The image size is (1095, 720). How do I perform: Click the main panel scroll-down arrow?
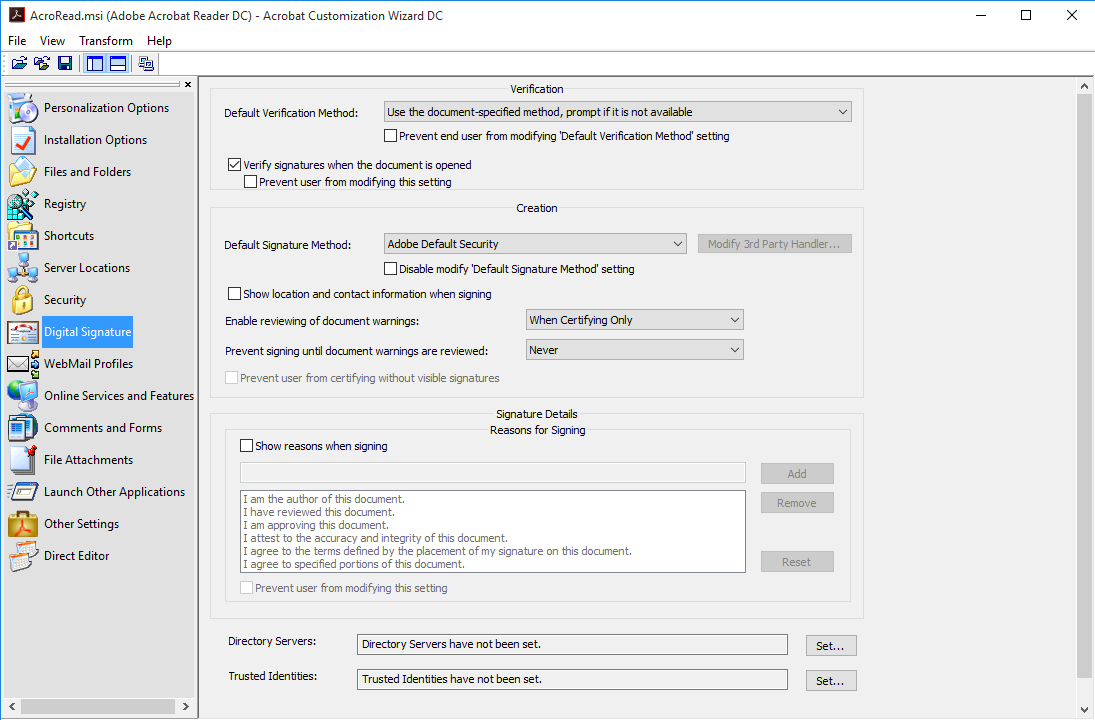(x=1084, y=710)
